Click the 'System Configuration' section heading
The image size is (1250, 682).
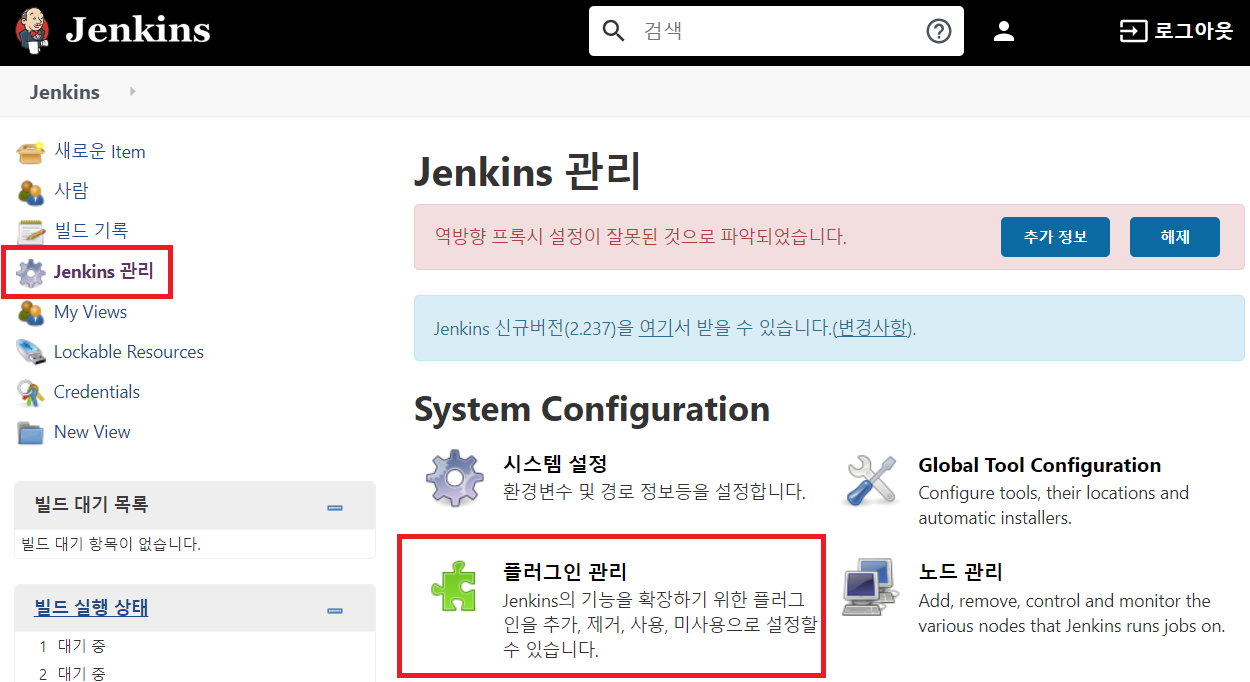click(x=592, y=409)
